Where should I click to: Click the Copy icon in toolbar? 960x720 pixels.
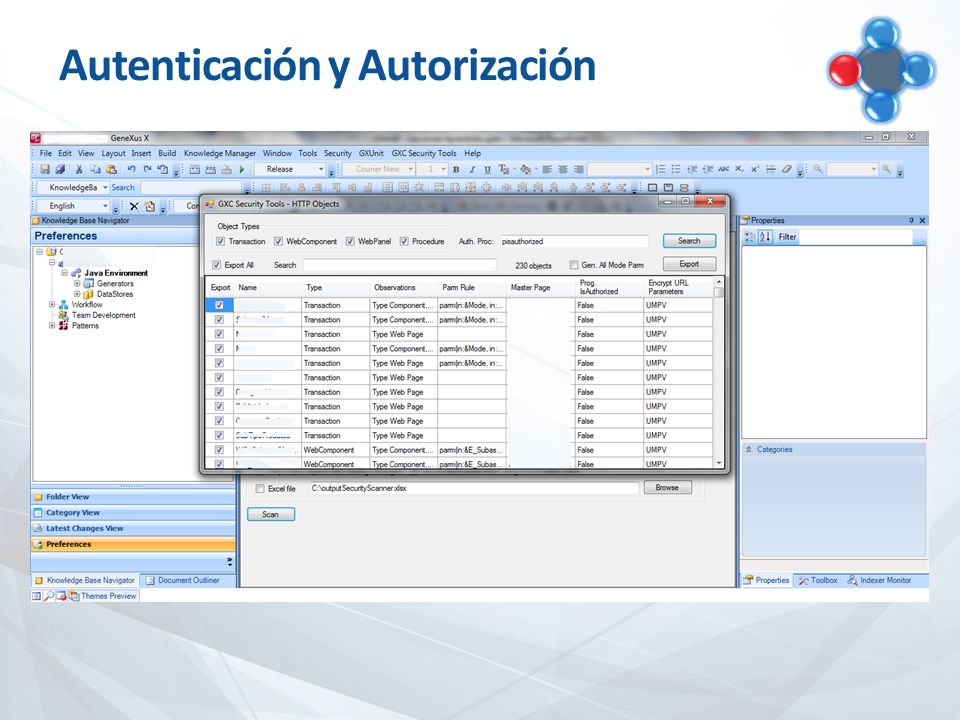click(95, 169)
